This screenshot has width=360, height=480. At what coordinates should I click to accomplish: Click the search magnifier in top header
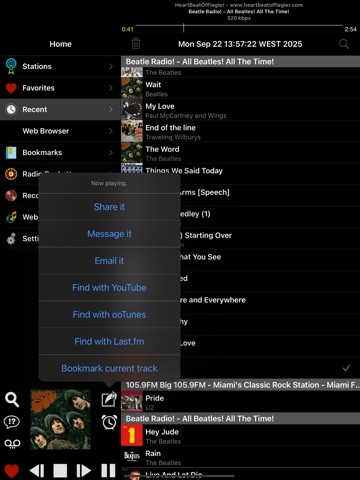(344, 44)
